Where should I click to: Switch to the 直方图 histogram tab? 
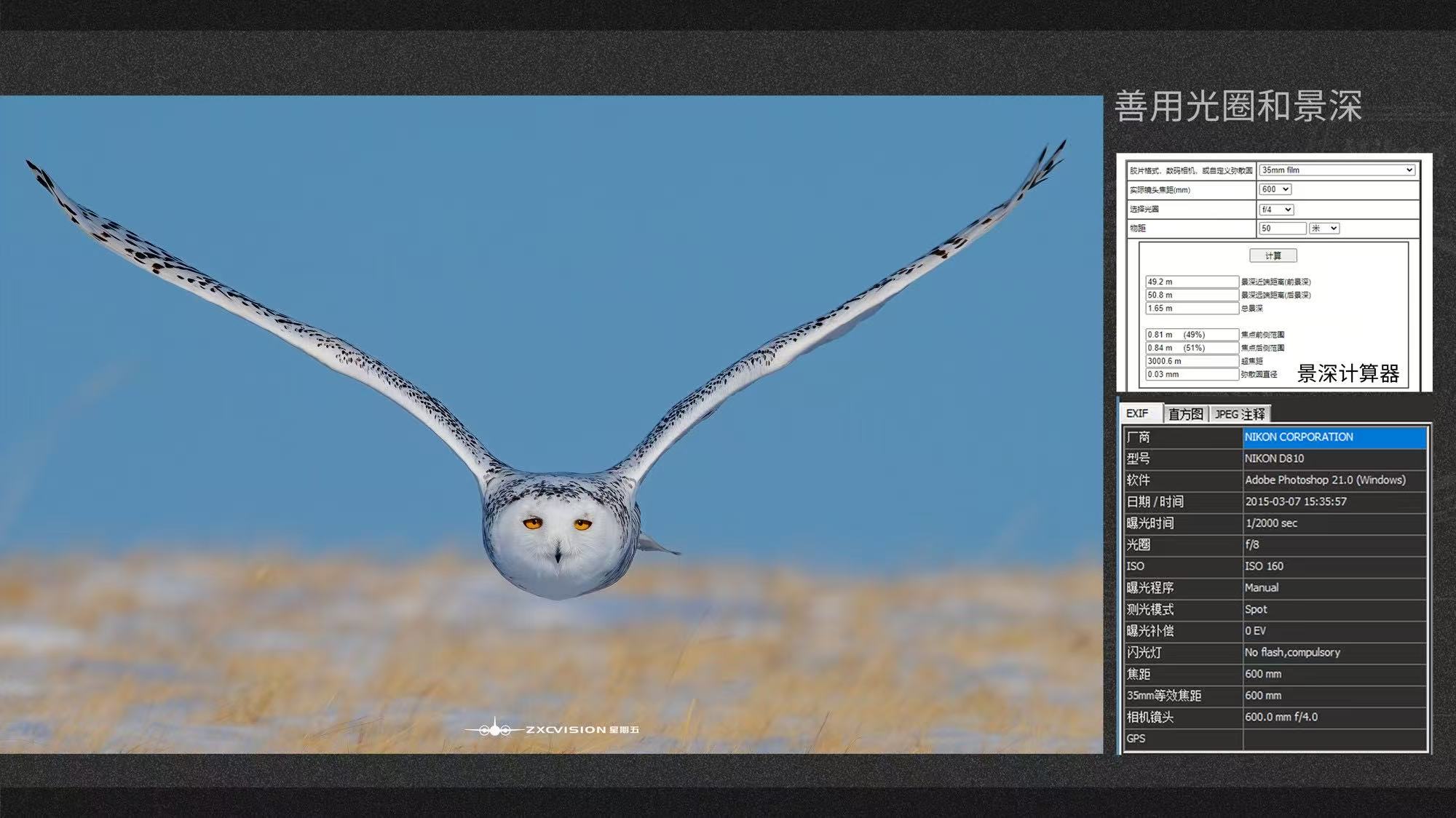[x=1186, y=414]
